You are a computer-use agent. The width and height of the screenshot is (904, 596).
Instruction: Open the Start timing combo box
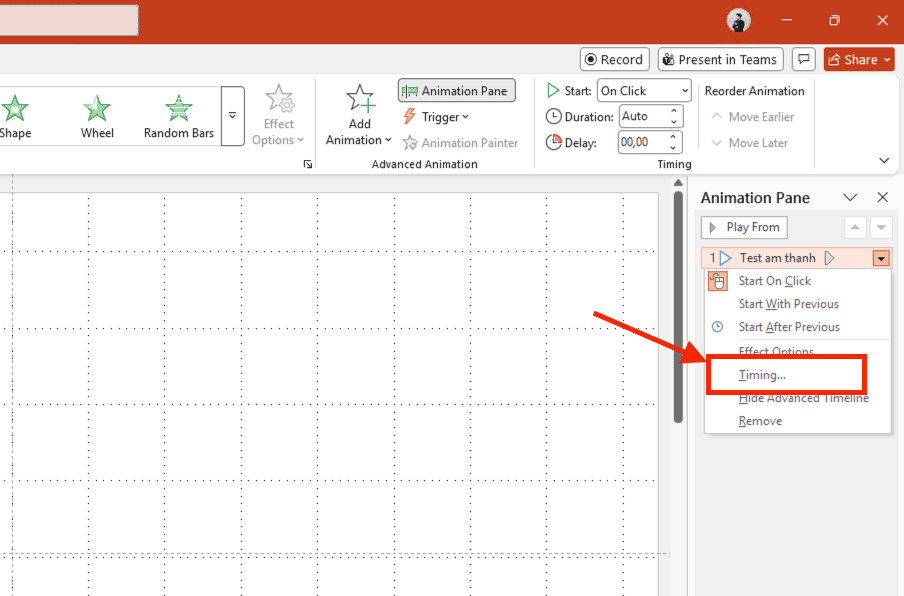tap(644, 90)
